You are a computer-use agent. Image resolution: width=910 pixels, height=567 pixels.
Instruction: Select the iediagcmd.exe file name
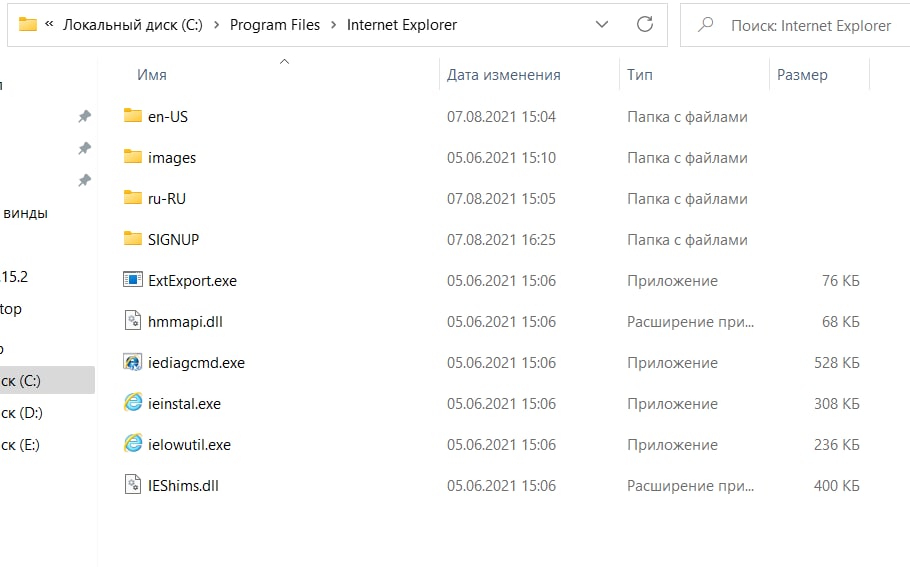(x=196, y=363)
